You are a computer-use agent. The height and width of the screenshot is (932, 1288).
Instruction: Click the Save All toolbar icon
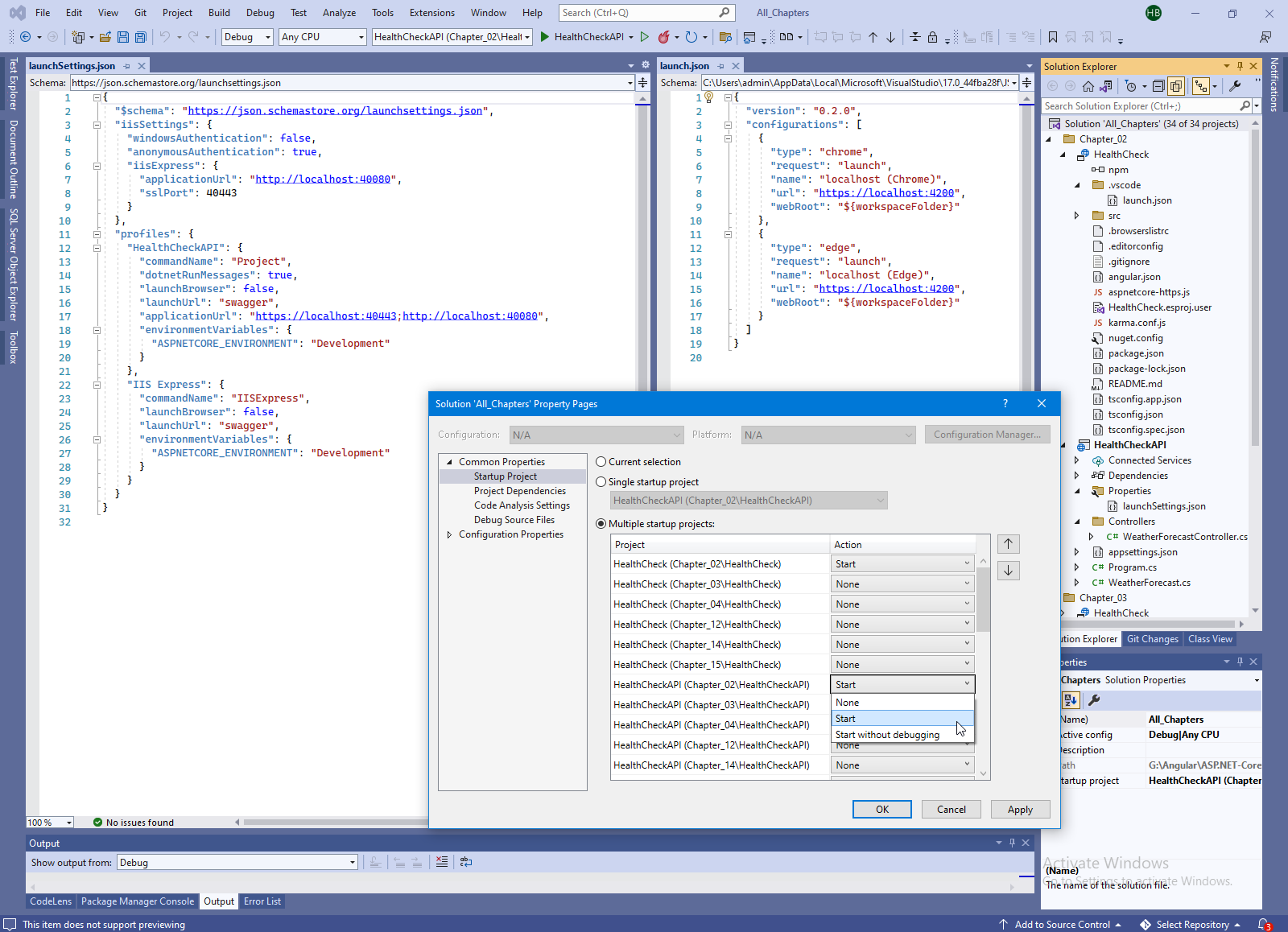pyautogui.click(x=141, y=37)
